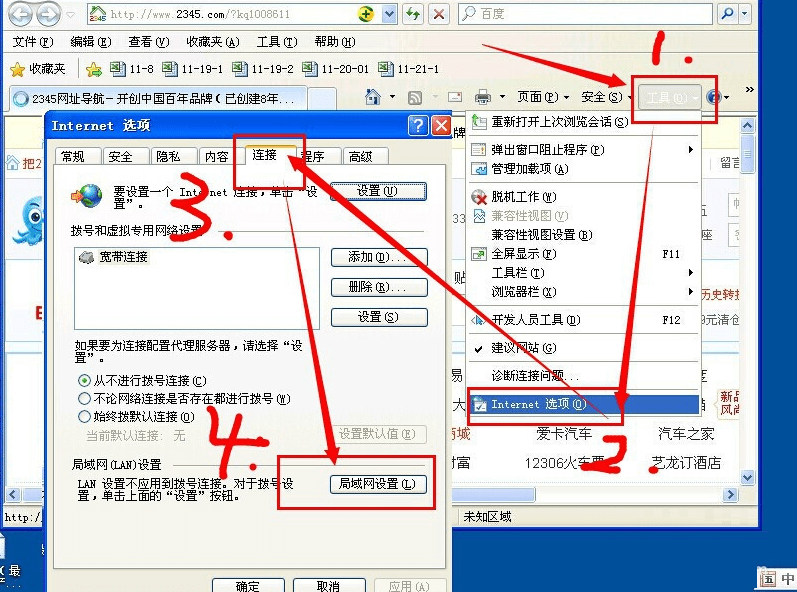Open the 收藏夹(A) menu

212,42
